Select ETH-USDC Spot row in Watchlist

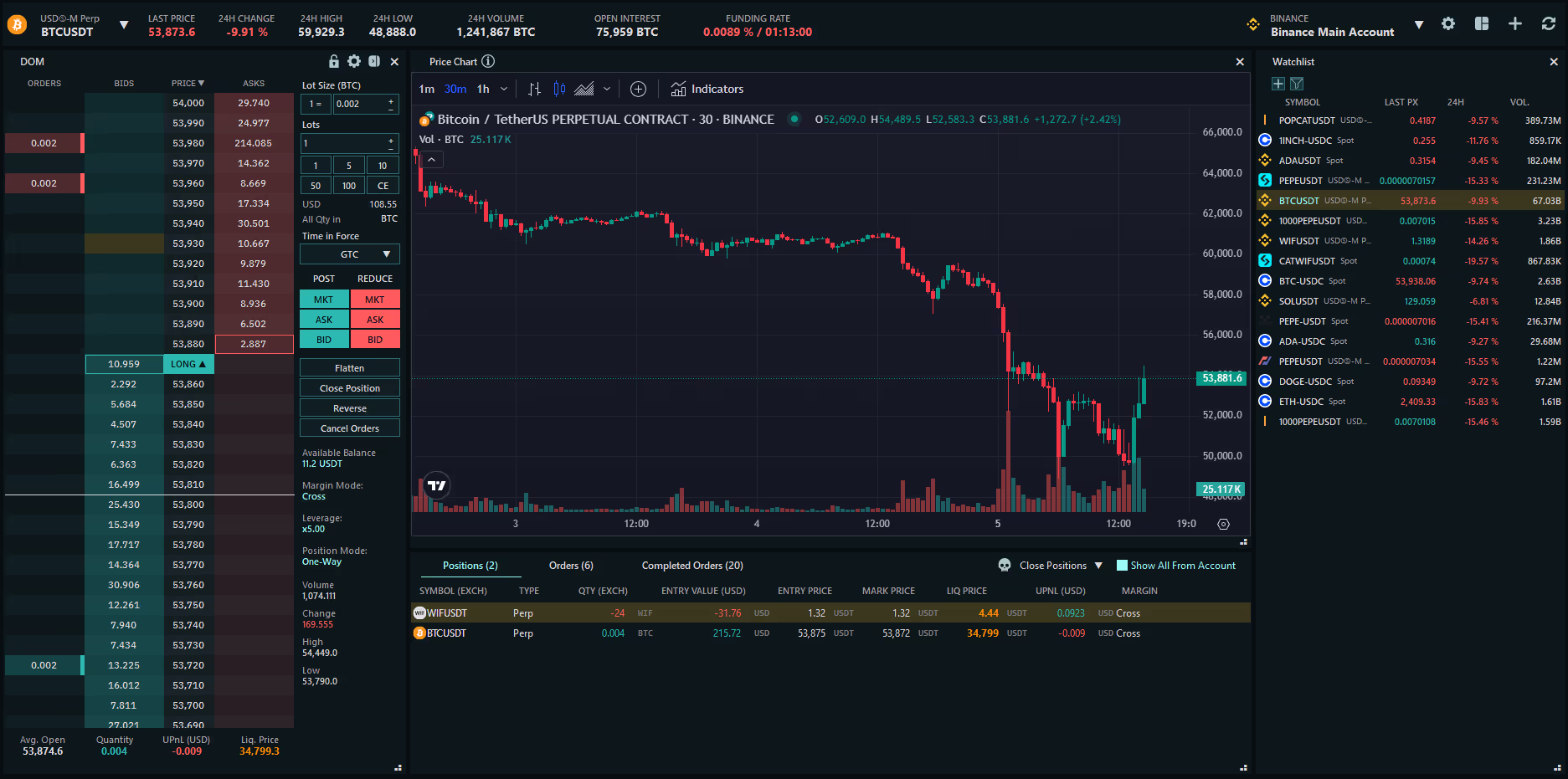(x=1411, y=402)
